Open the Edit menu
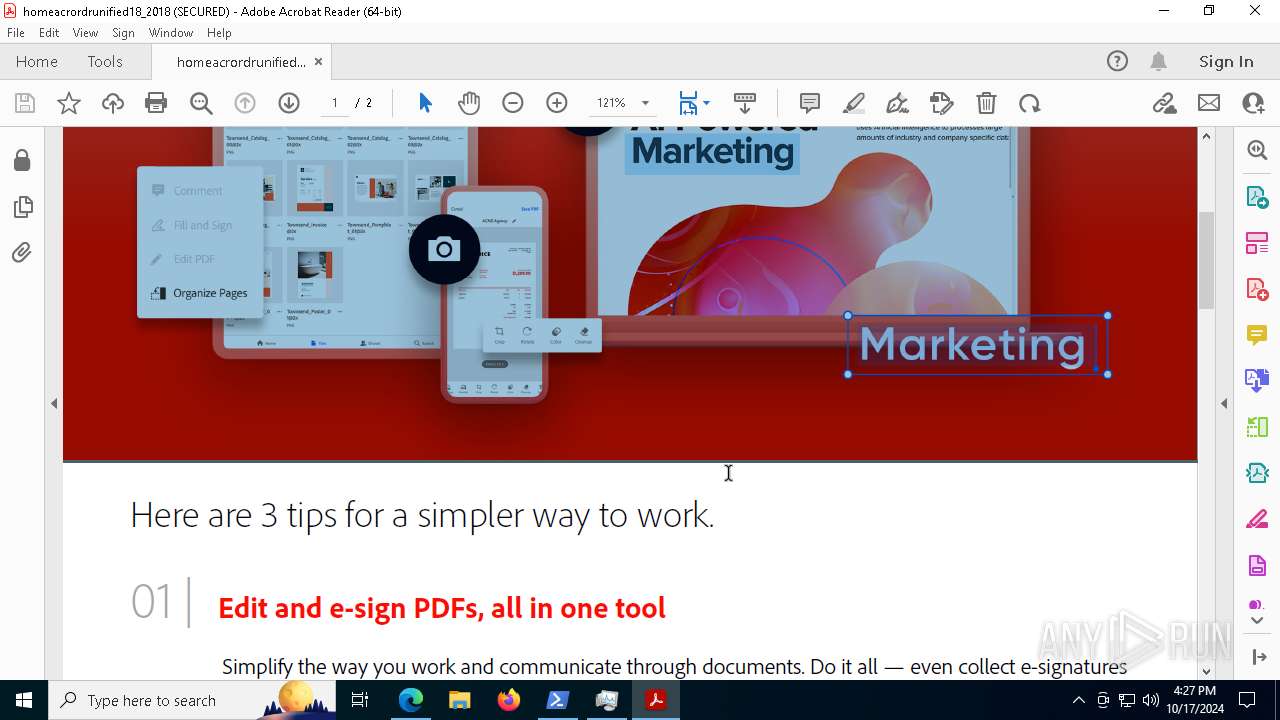Screen dimensions: 1280x720 click(x=49, y=33)
